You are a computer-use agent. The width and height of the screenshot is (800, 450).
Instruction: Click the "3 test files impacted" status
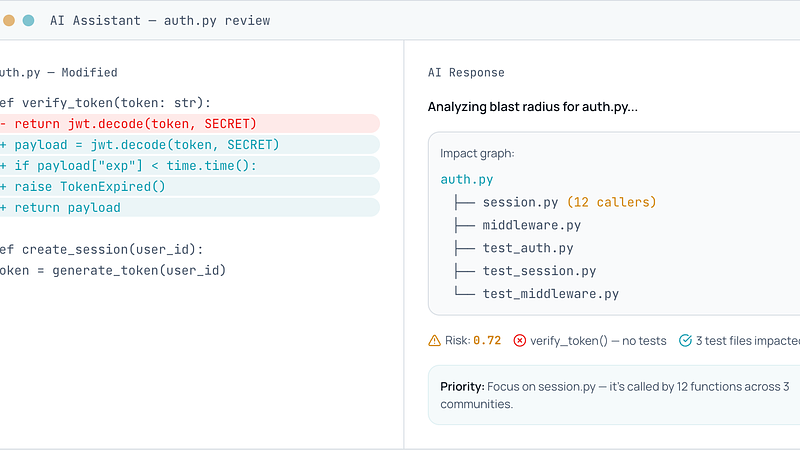point(747,341)
